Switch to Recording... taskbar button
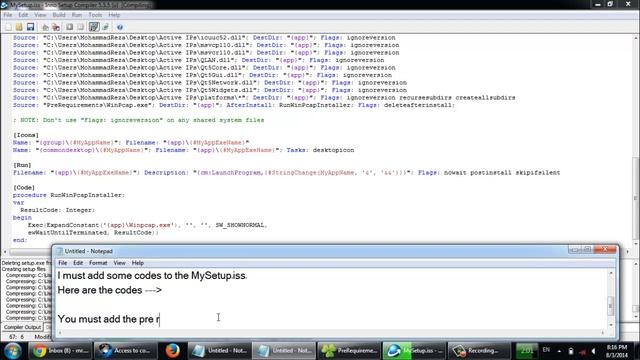The image size is (640, 360). click(479, 351)
